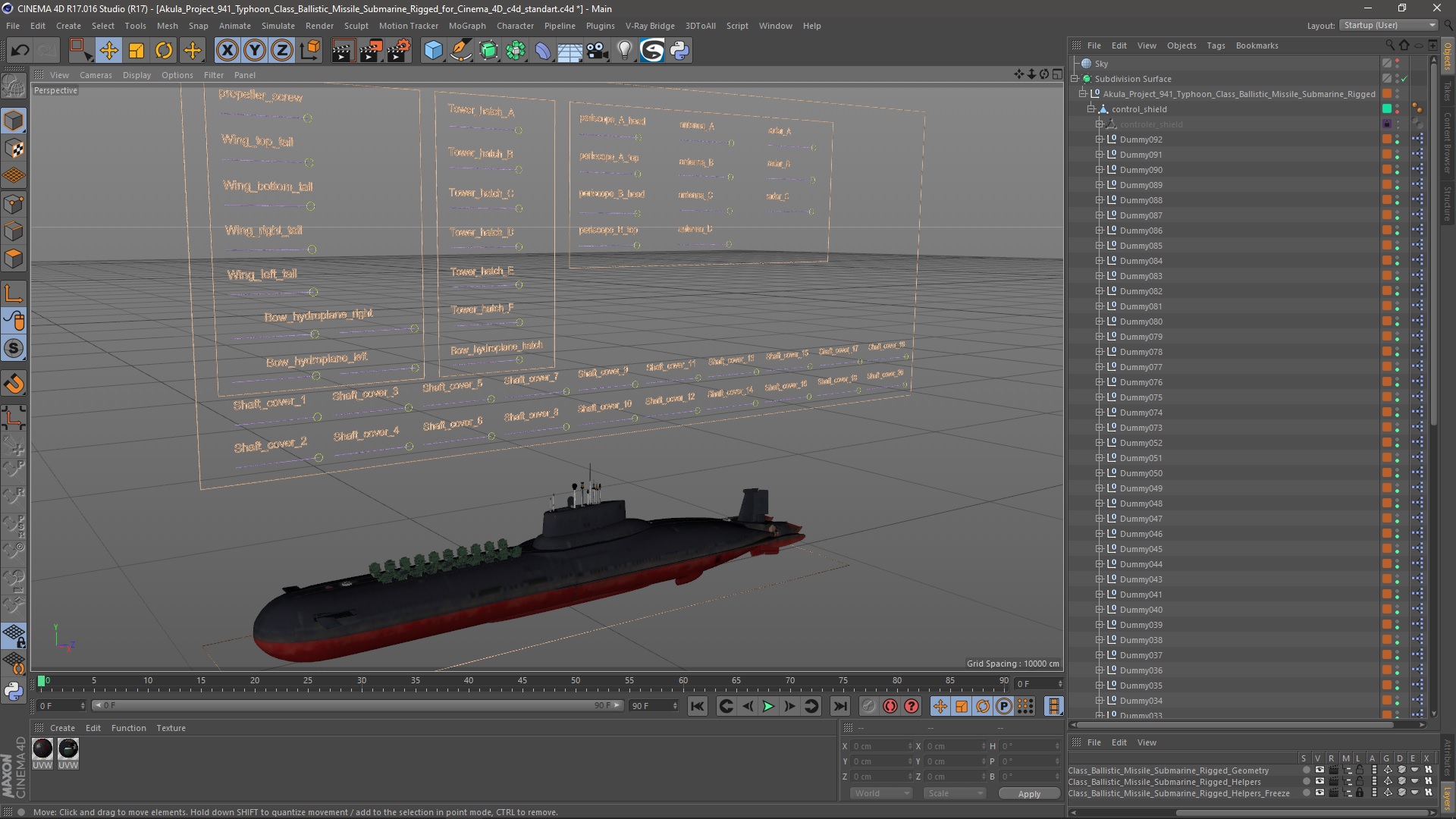
Task: Click the X position input field
Action: pos(880,746)
